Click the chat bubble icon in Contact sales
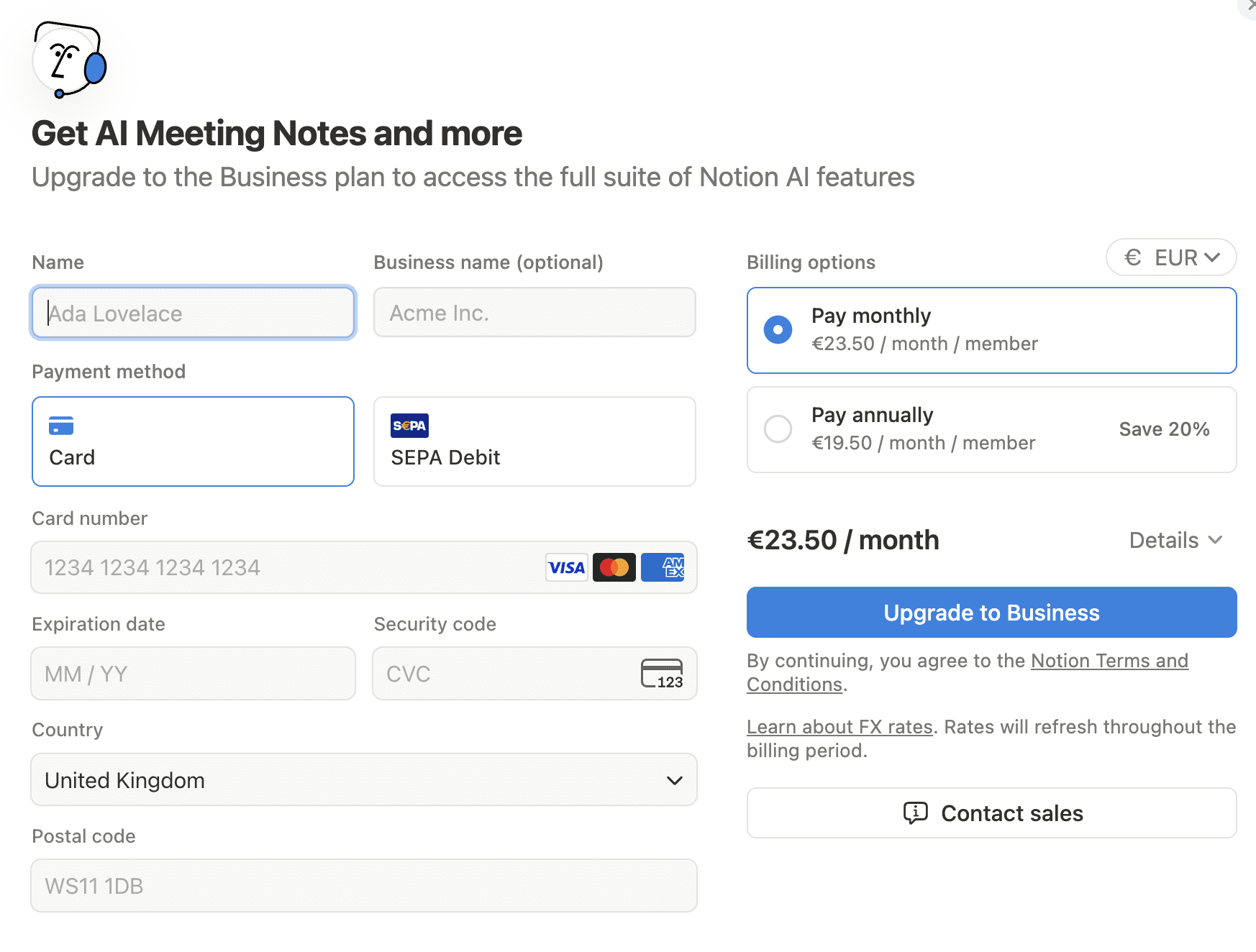Viewport: 1256px width, 952px height. point(915,813)
